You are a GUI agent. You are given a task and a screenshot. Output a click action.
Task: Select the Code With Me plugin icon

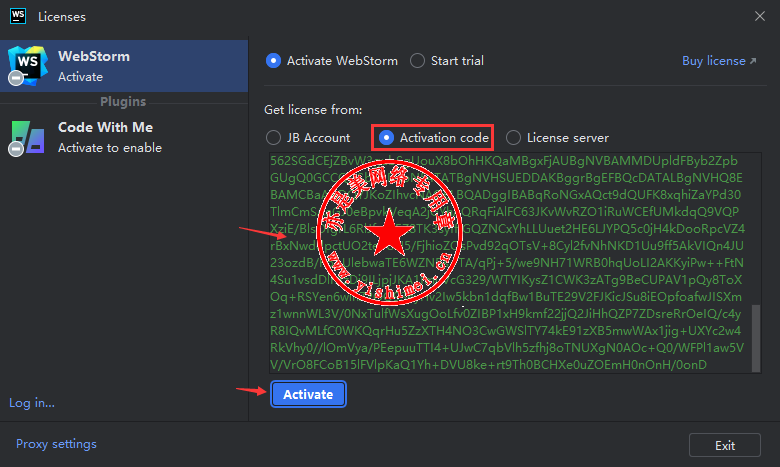coord(28,138)
